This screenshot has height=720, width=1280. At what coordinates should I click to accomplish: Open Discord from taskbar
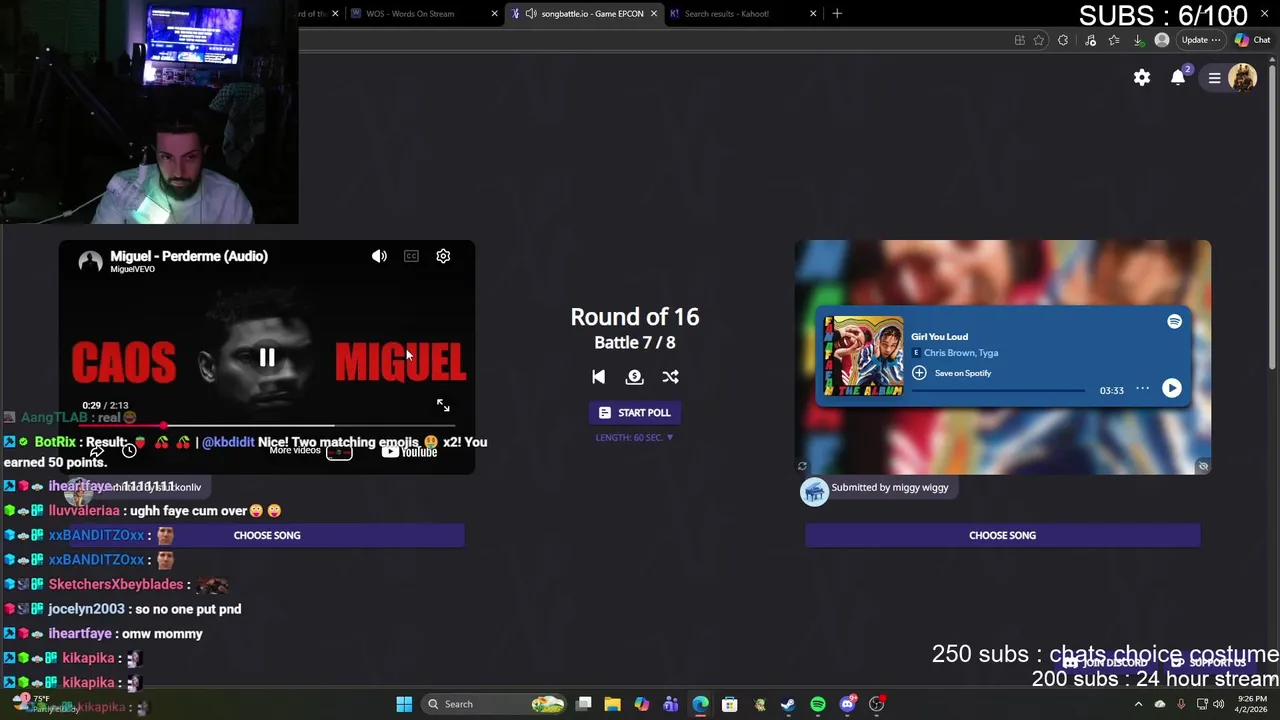coord(848,704)
